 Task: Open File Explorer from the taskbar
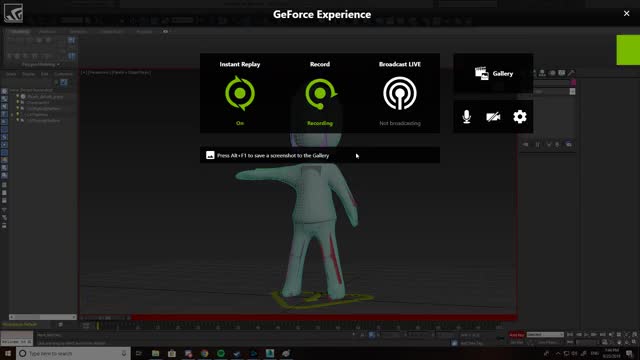click(x=156, y=353)
